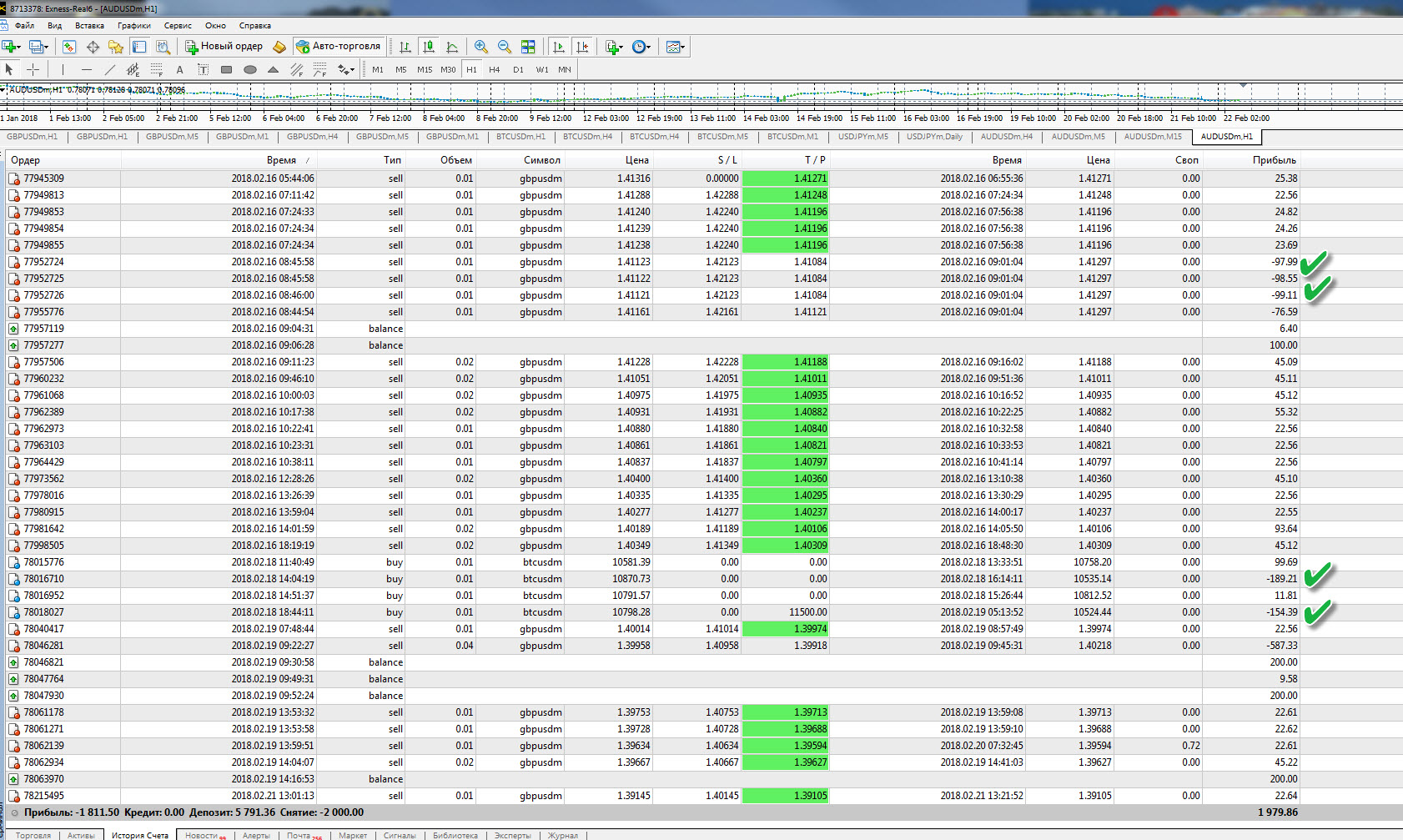Select the Draw Ellipse shape tool
The height and width of the screenshot is (840, 1403).
[249, 69]
